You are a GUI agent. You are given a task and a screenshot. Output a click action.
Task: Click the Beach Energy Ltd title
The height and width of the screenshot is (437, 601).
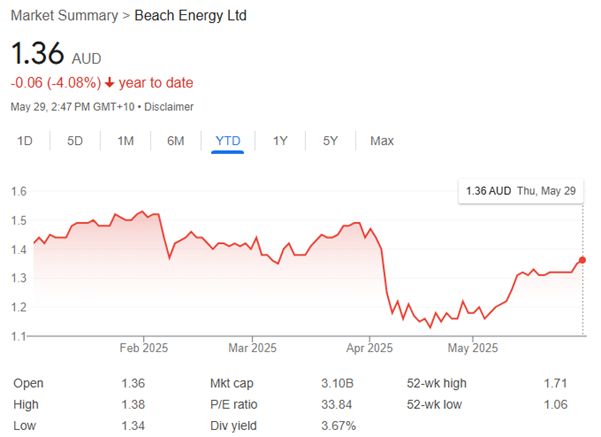[x=190, y=16]
